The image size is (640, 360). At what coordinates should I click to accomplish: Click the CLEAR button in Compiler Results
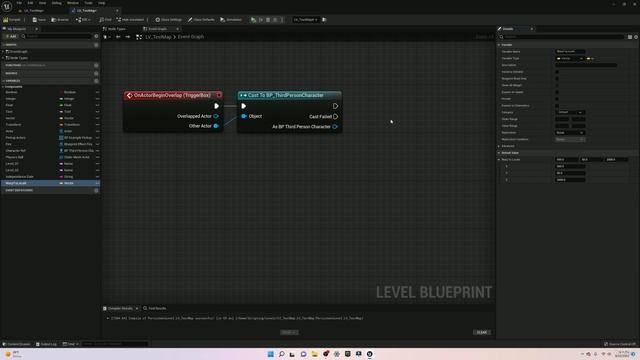(482, 332)
